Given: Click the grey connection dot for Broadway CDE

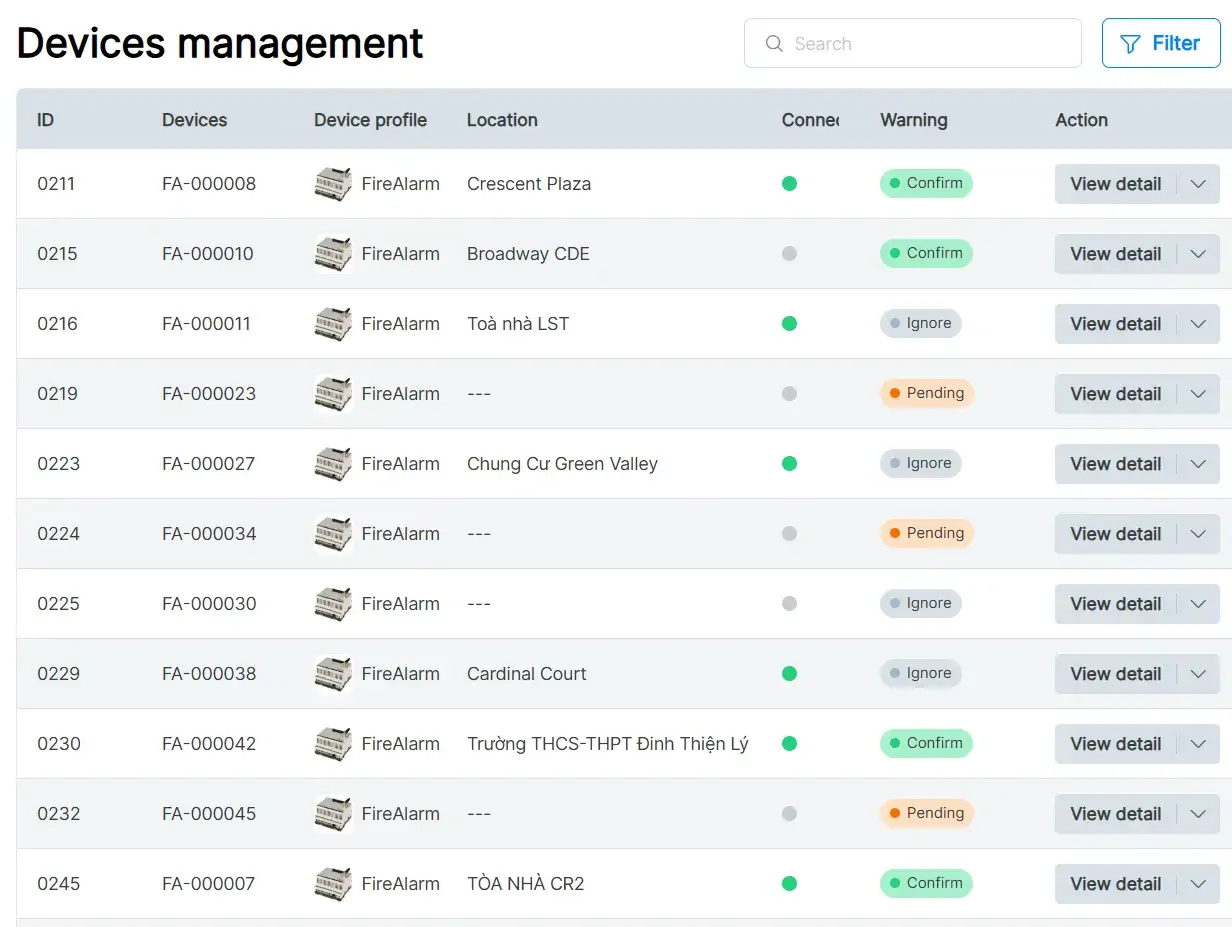Looking at the screenshot, I should click(x=789, y=254).
